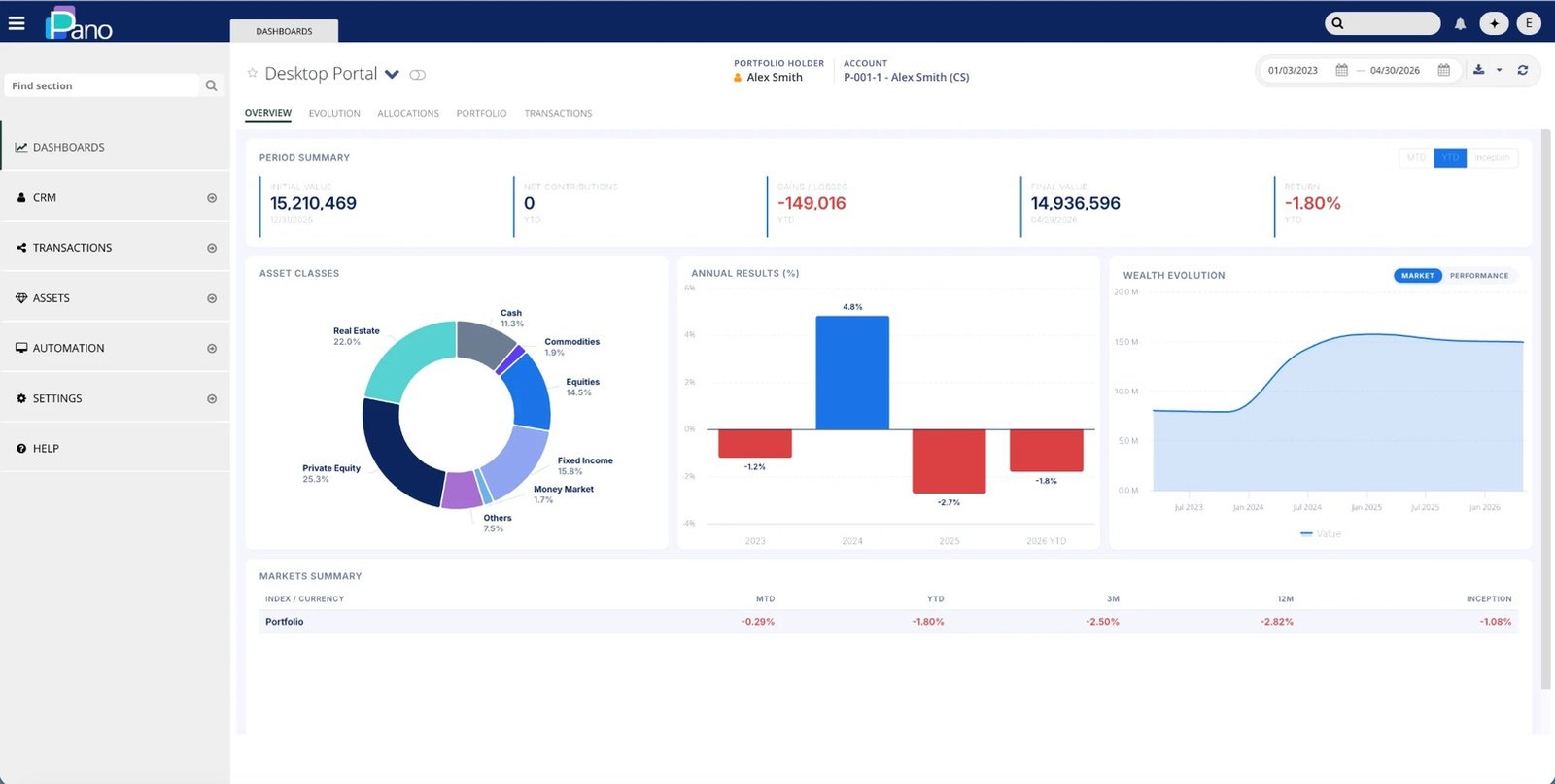Click the Assets diamond icon

coord(21,298)
